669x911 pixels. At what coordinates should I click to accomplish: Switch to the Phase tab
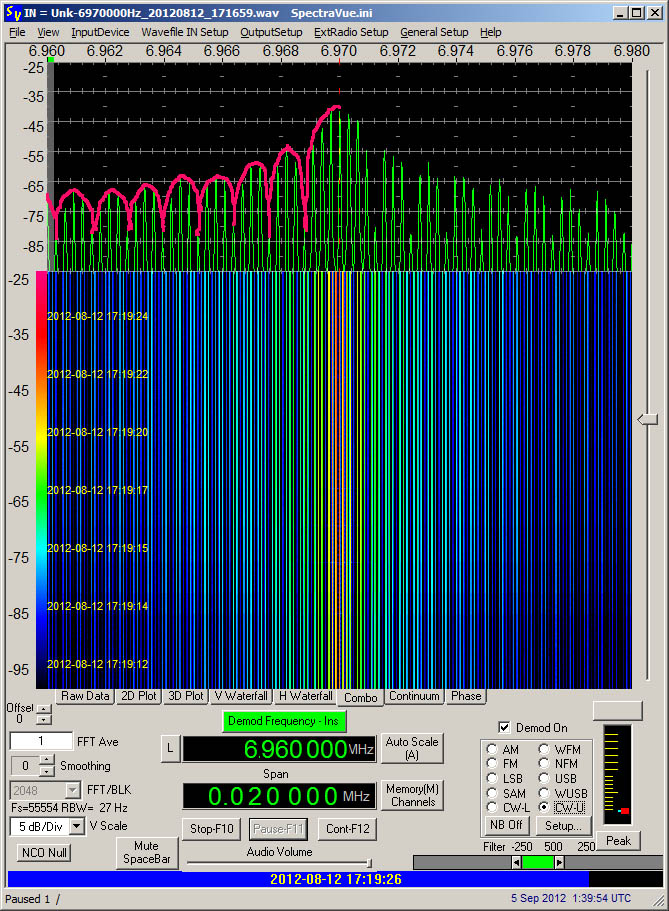coord(466,696)
